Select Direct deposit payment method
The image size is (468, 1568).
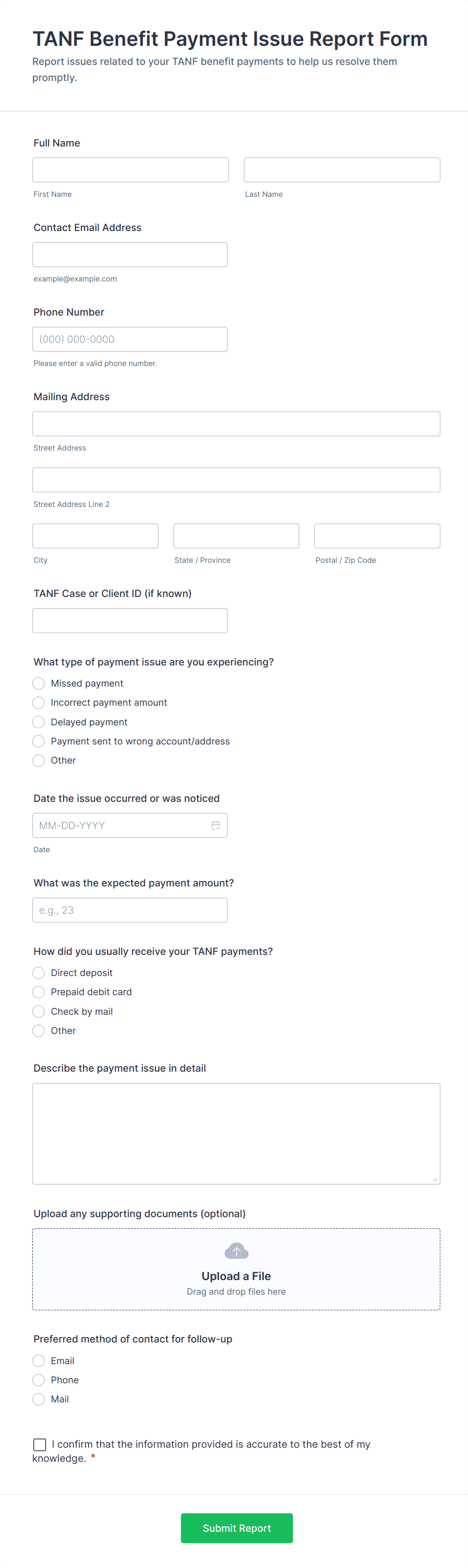point(38,973)
